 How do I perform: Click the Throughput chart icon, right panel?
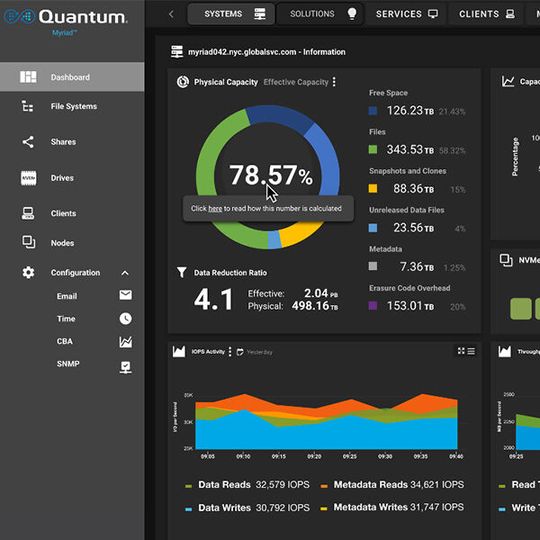point(505,351)
